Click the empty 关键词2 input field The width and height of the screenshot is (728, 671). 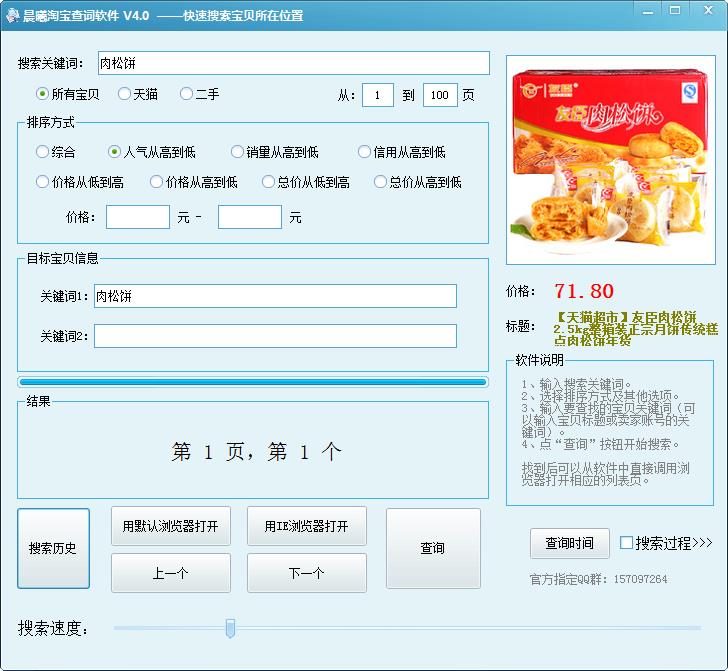click(x=275, y=336)
